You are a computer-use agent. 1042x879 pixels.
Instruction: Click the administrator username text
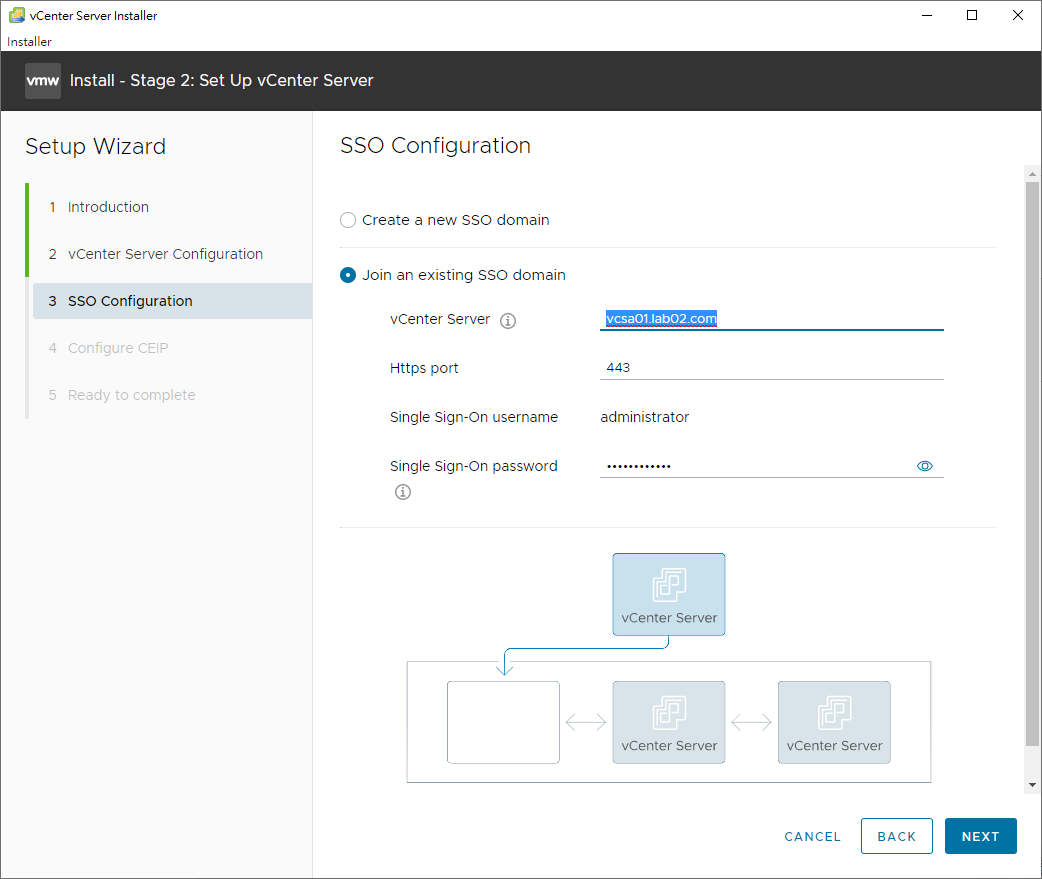(645, 417)
